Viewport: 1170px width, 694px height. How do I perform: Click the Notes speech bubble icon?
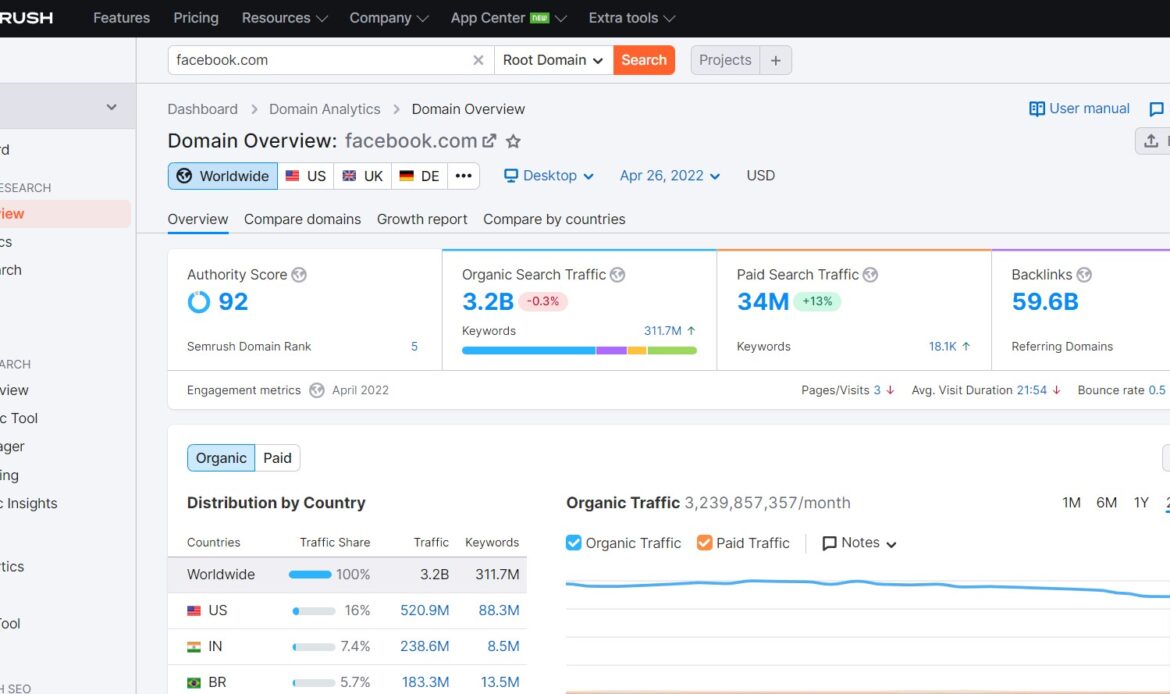[829, 543]
